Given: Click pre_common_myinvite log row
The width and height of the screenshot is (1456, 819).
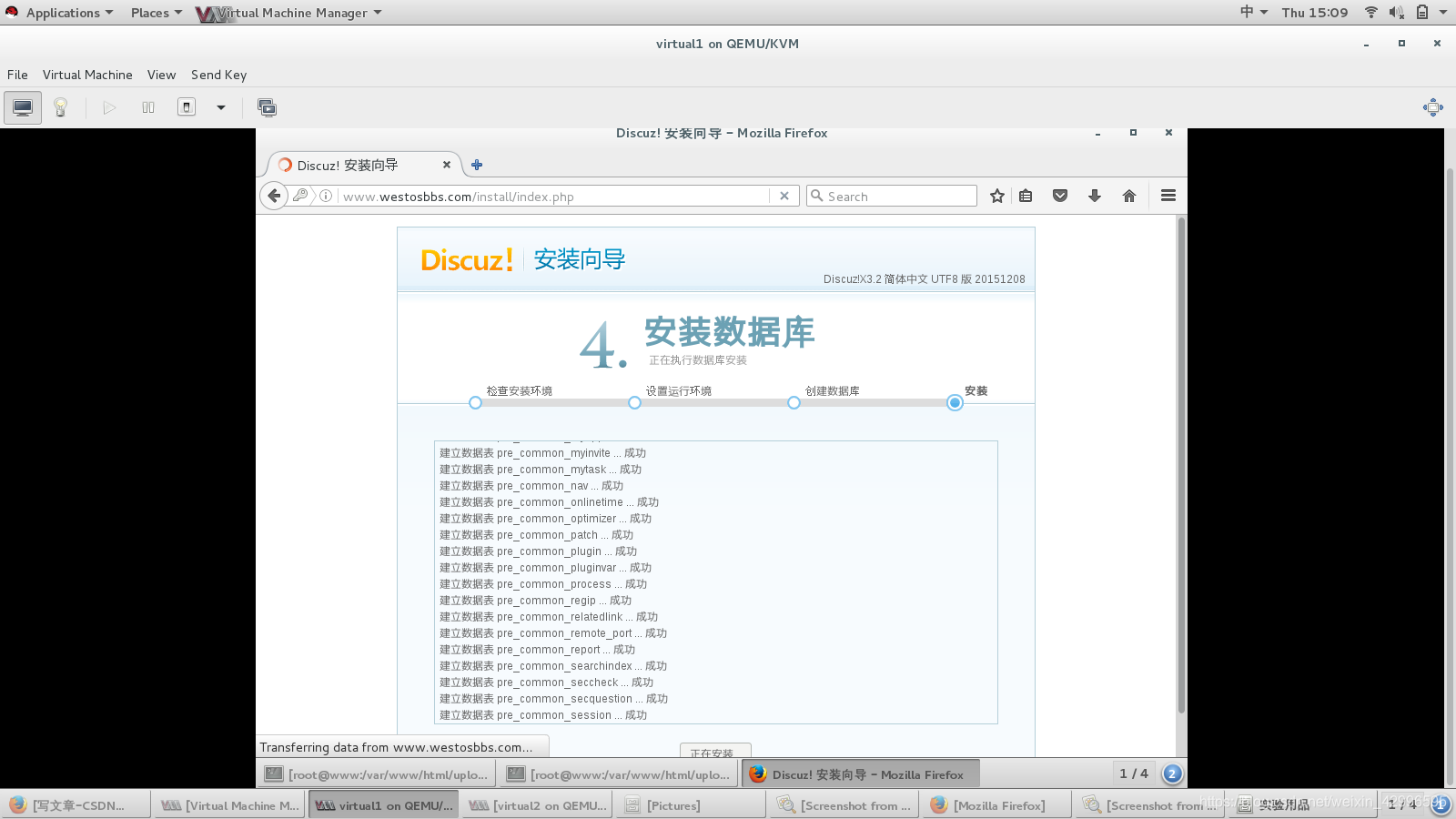Looking at the screenshot, I should pyautogui.click(x=542, y=453).
